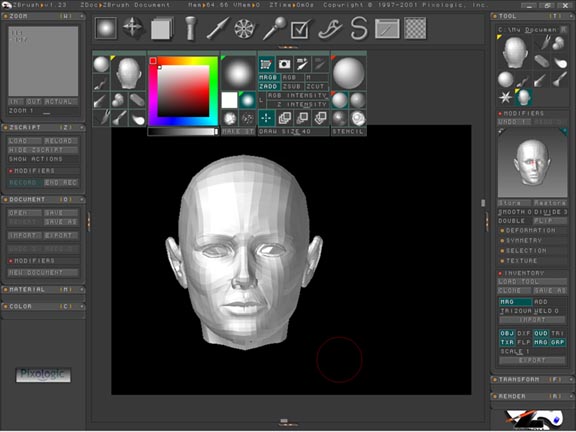Open the Transform palette header
This screenshot has width=576, height=432.
pyautogui.click(x=532, y=379)
